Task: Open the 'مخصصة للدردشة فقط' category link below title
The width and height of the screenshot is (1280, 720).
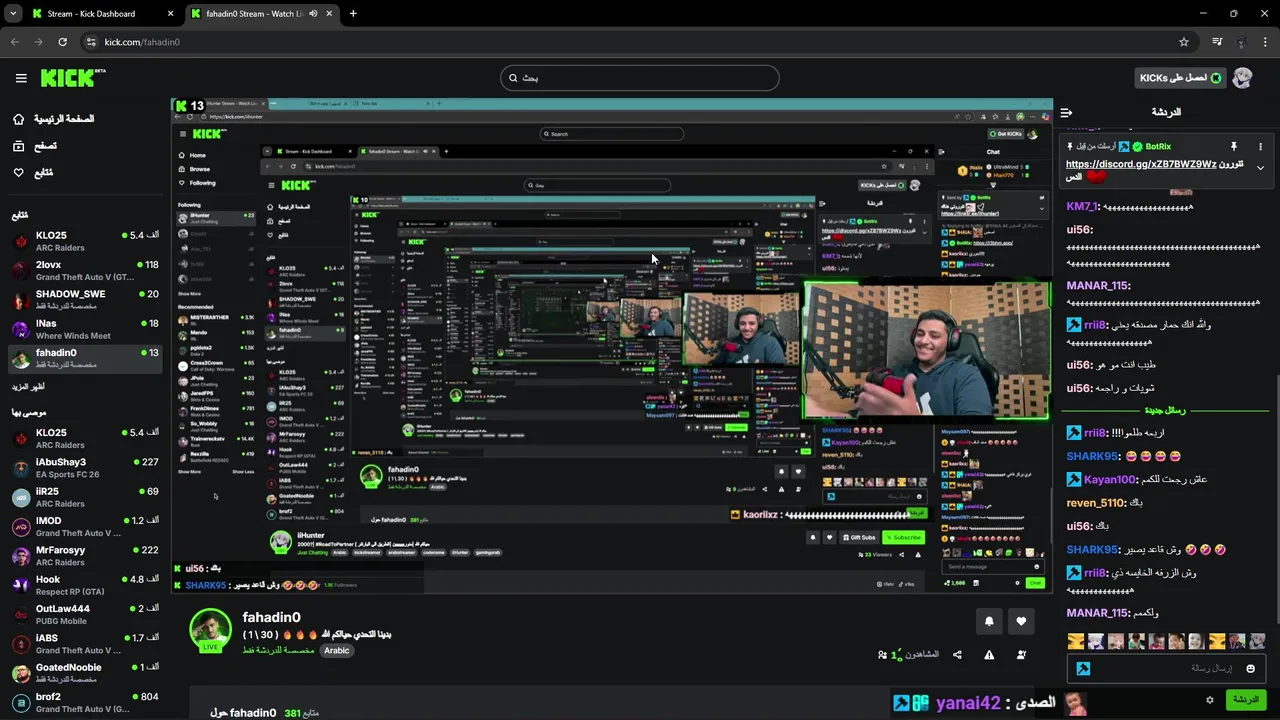Action: point(278,651)
